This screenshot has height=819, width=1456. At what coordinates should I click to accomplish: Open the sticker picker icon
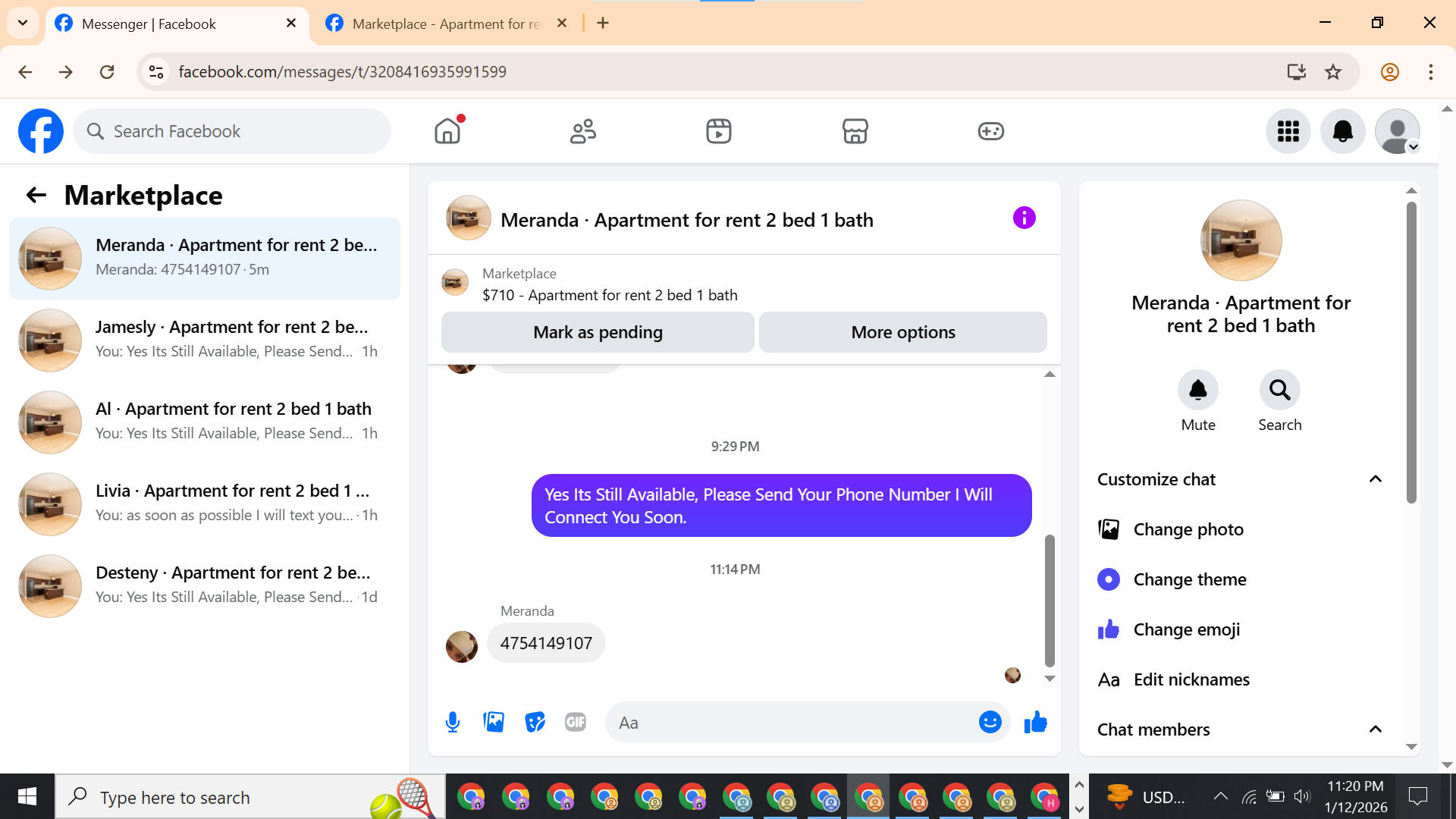coord(535,722)
